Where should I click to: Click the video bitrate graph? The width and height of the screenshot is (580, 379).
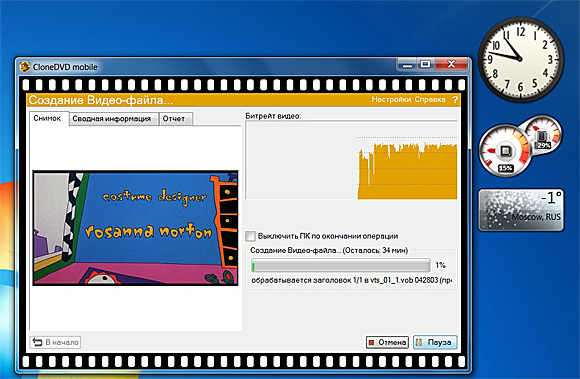tap(351, 160)
